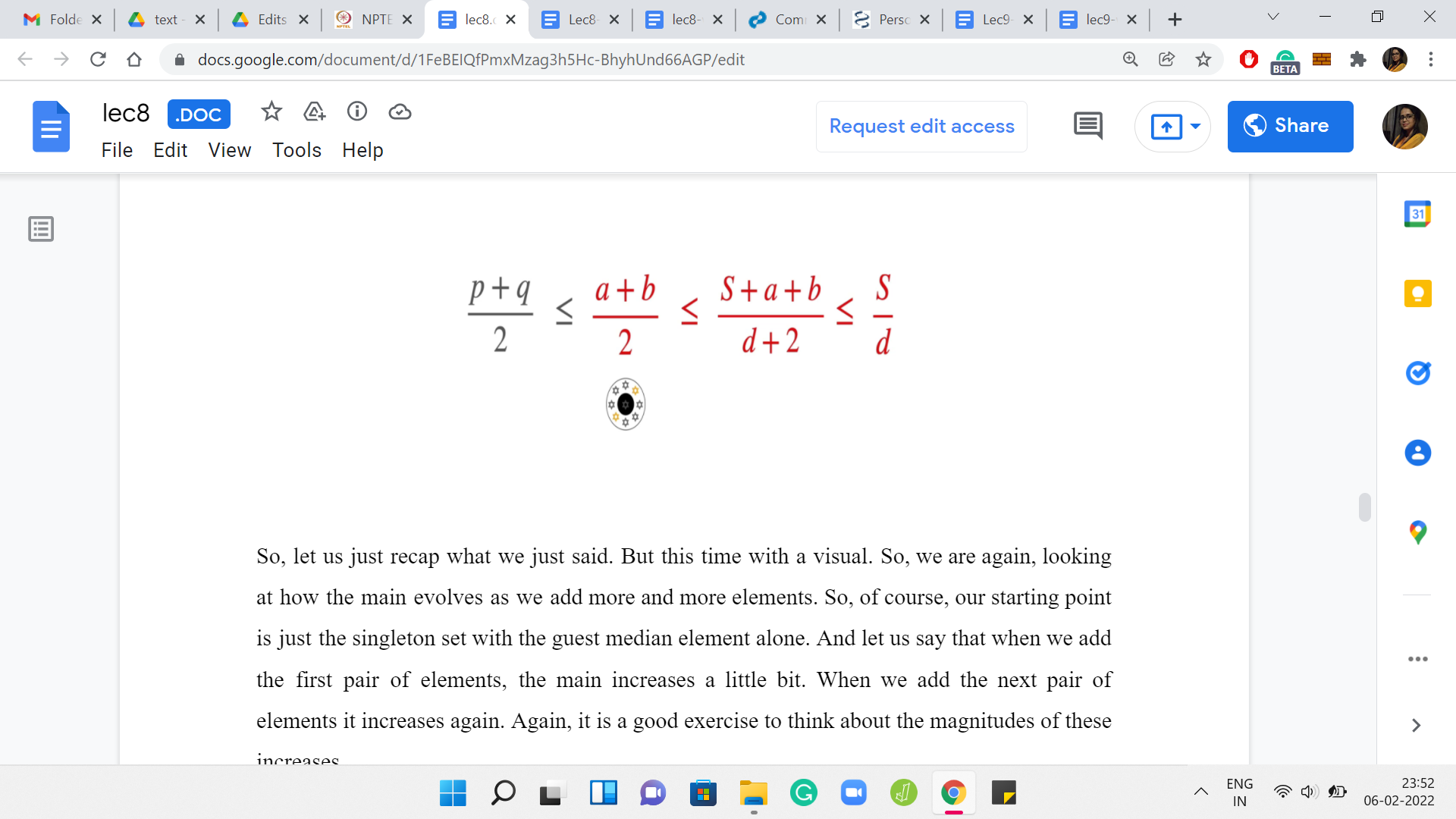Screen dimensions: 1456x819
Task: Open Google Keep side panel
Action: click(x=1417, y=293)
